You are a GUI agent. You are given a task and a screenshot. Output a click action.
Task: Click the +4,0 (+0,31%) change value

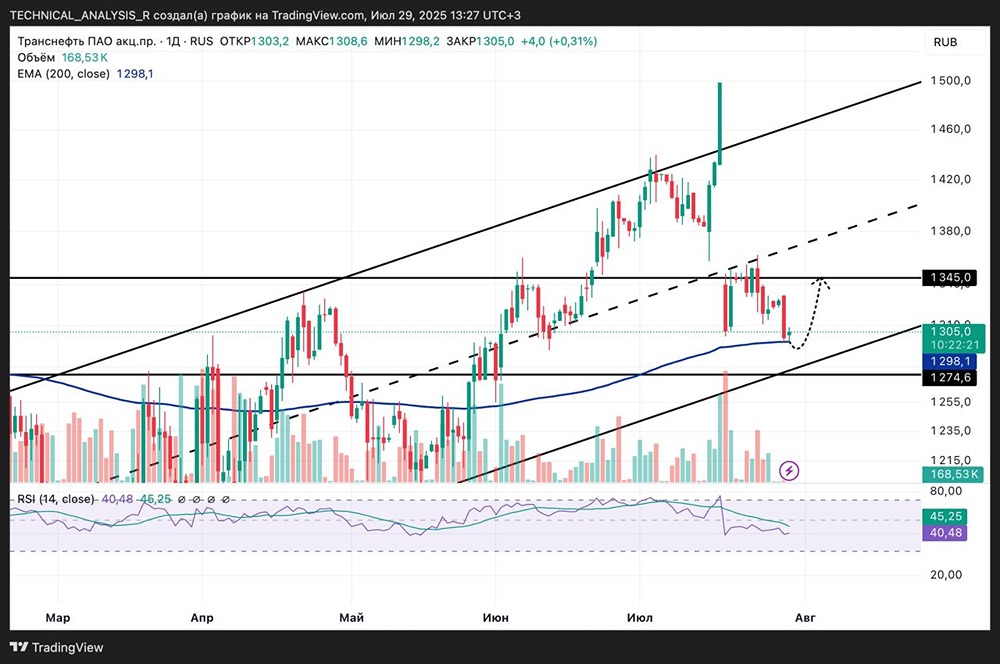559,41
